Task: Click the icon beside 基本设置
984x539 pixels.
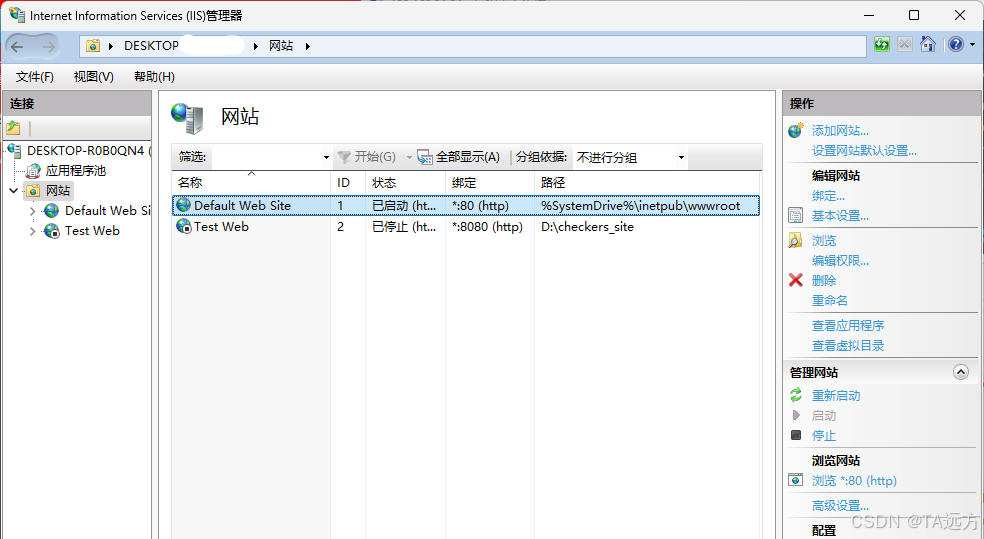Action: pyautogui.click(x=796, y=216)
